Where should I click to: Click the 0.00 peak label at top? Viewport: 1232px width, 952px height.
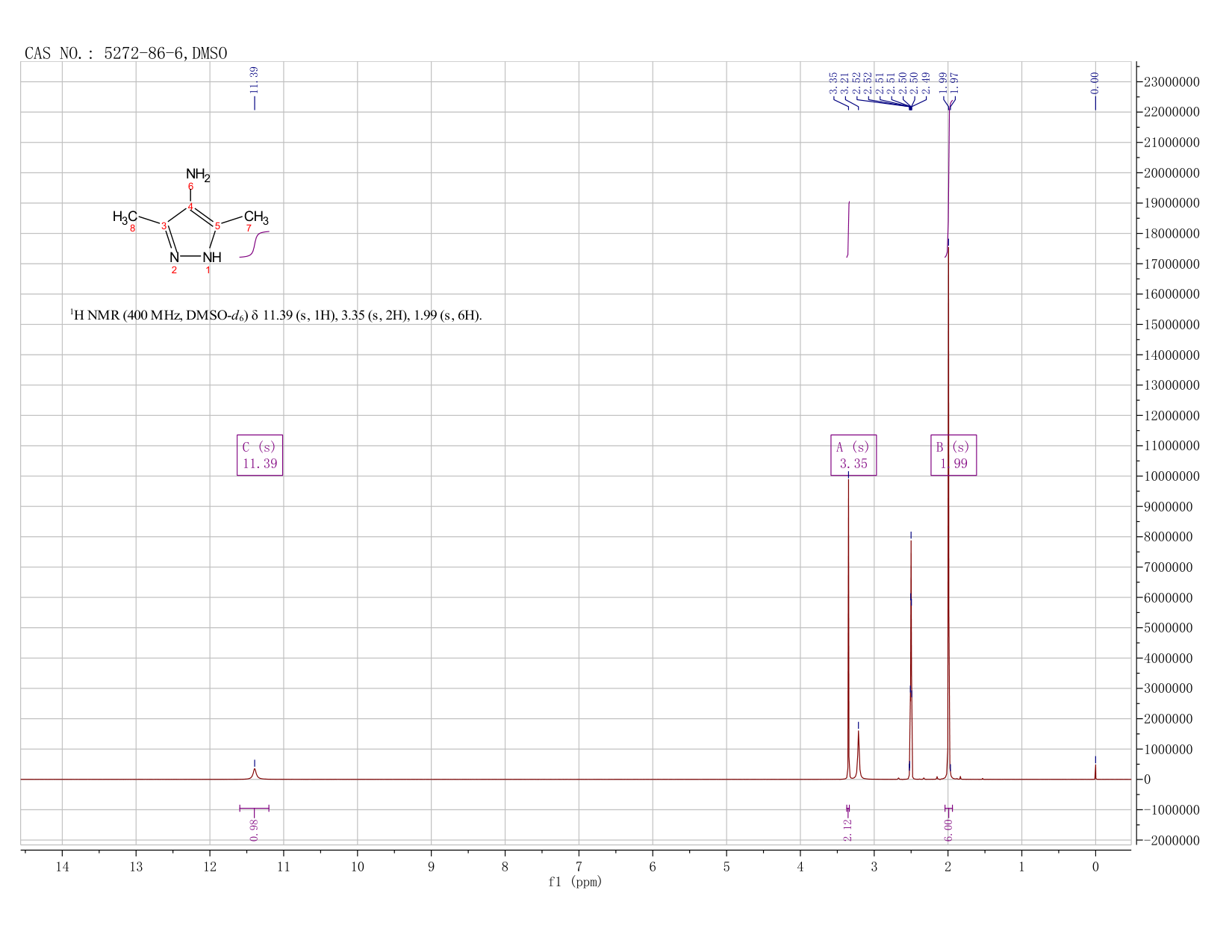tap(1095, 82)
